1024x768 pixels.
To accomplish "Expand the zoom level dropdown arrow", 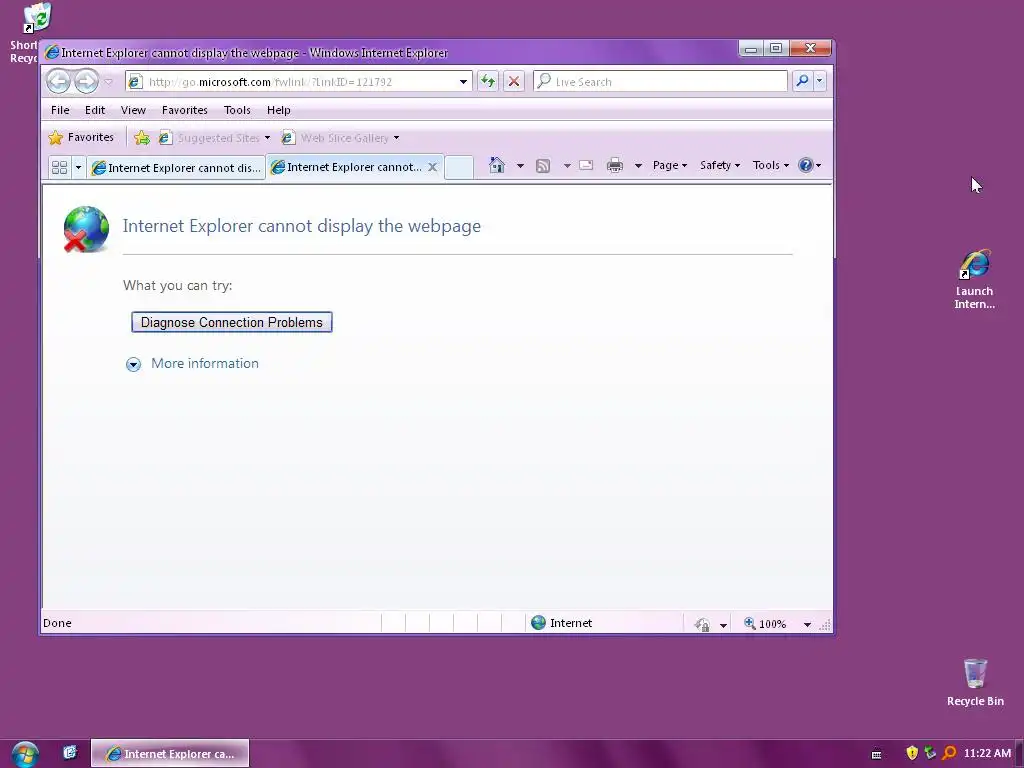I will click(807, 625).
